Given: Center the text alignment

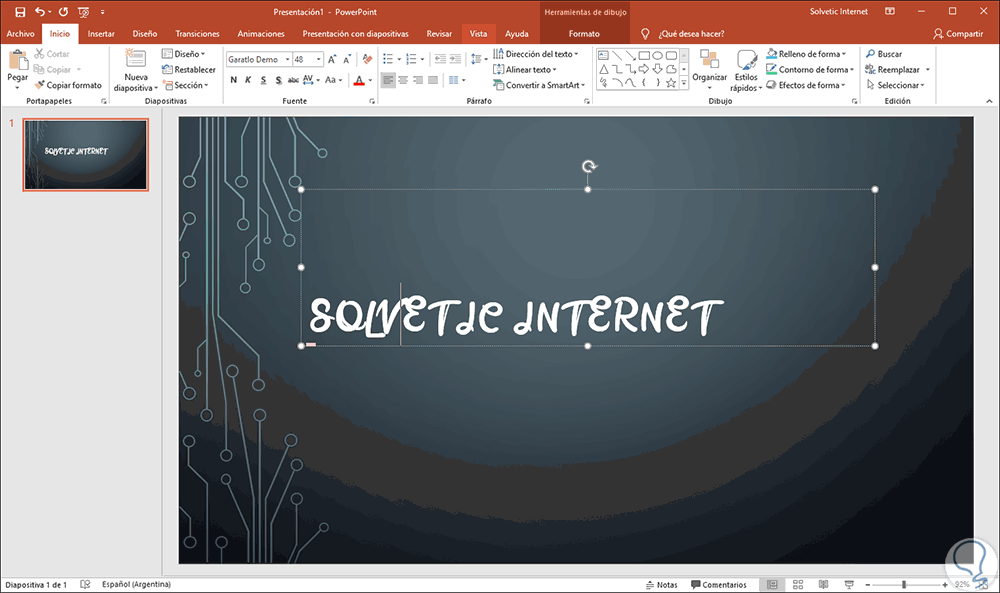Looking at the screenshot, I should (x=403, y=80).
